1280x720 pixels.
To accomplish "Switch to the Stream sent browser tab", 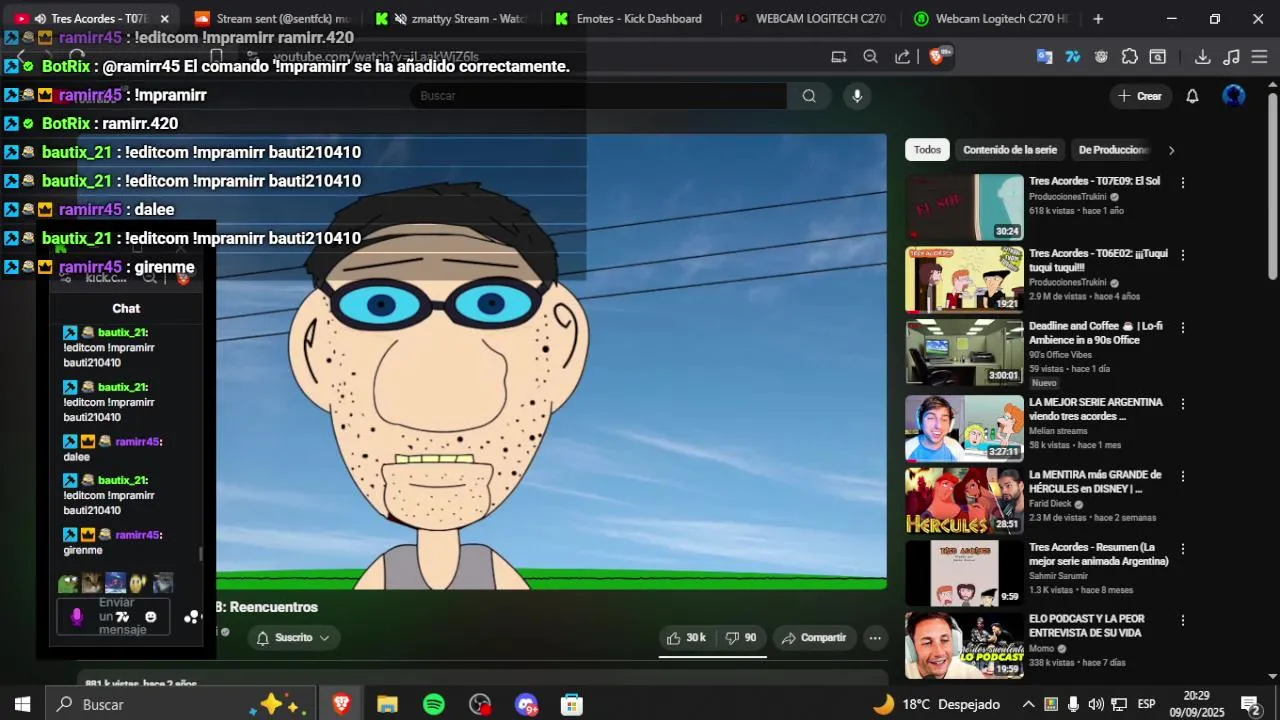I will point(272,19).
